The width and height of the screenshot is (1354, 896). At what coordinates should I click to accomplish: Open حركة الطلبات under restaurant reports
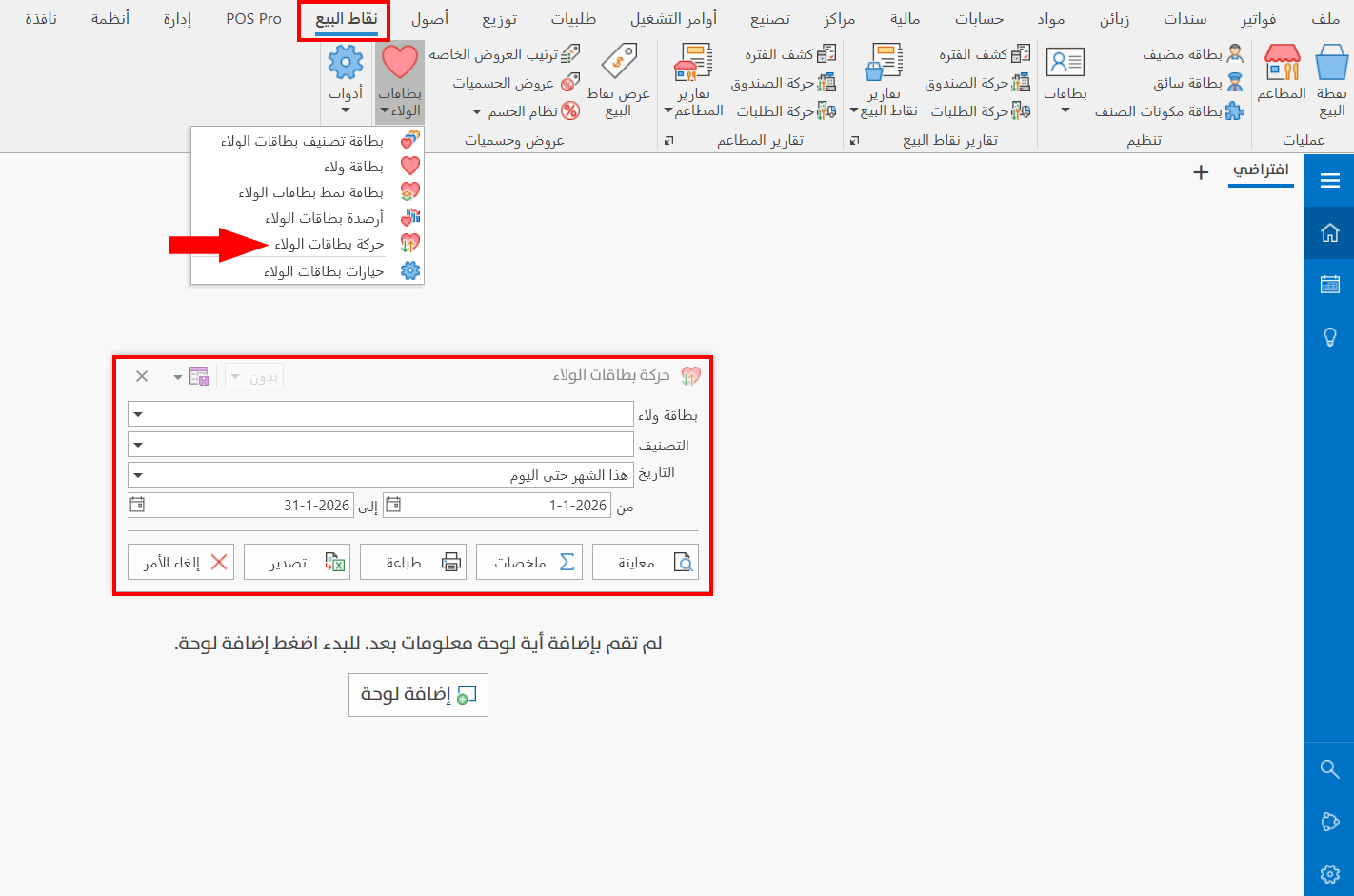(x=786, y=111)
